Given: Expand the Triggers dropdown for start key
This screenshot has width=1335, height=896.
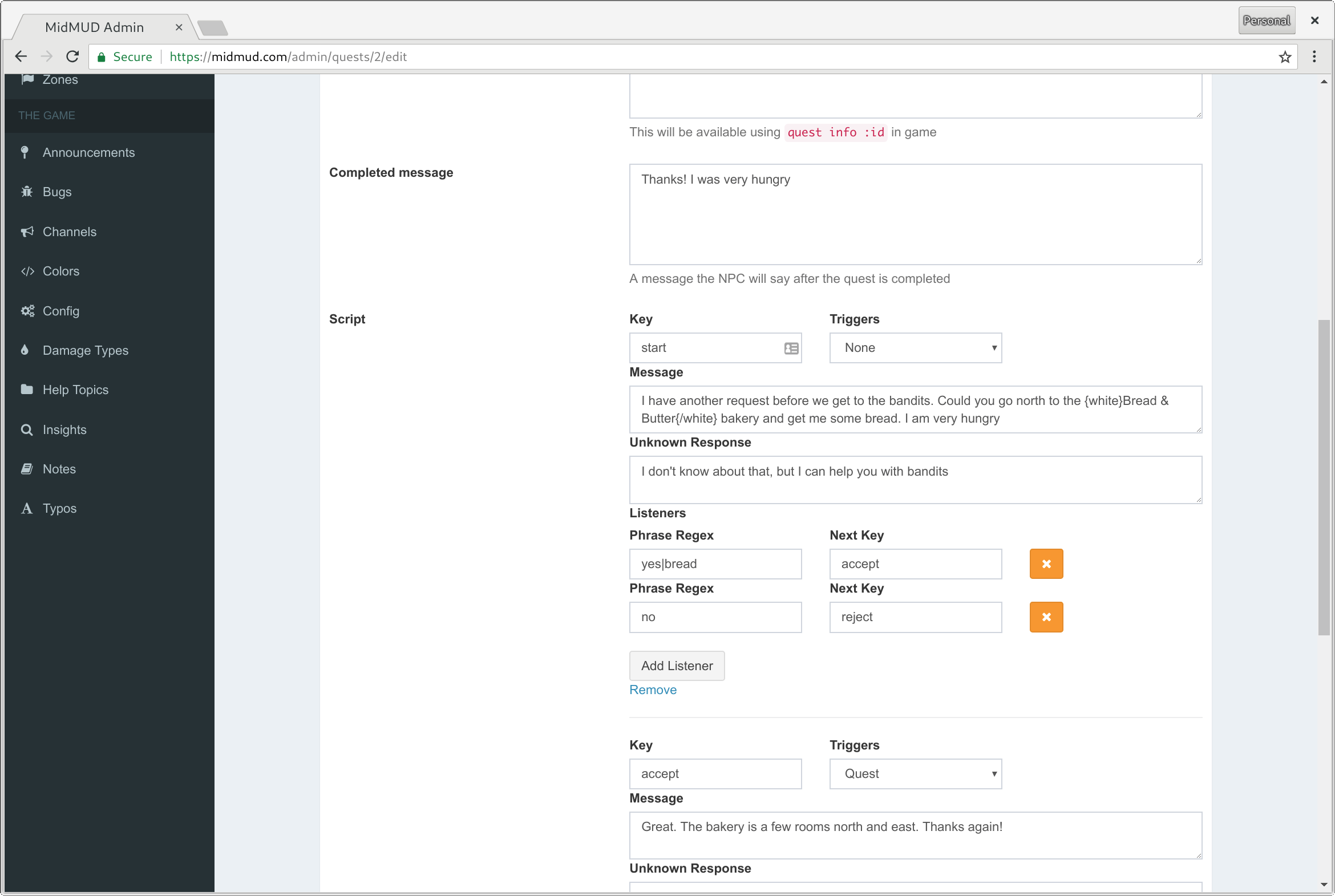Looking at the screenshot, I should (915, 347).
